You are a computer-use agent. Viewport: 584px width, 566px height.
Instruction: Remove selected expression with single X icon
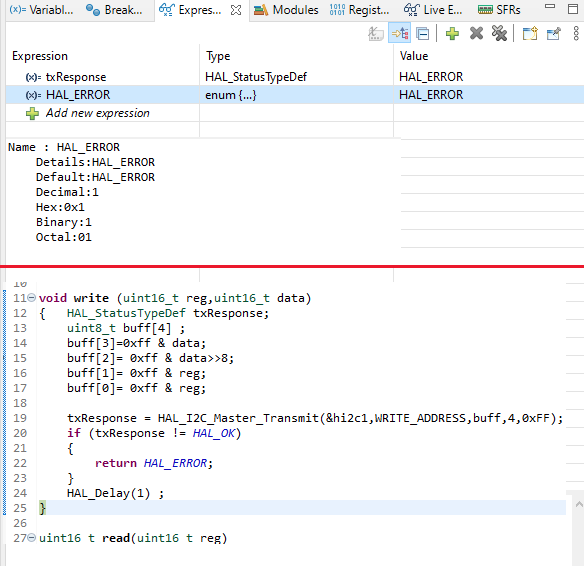(x=476, y=34)
